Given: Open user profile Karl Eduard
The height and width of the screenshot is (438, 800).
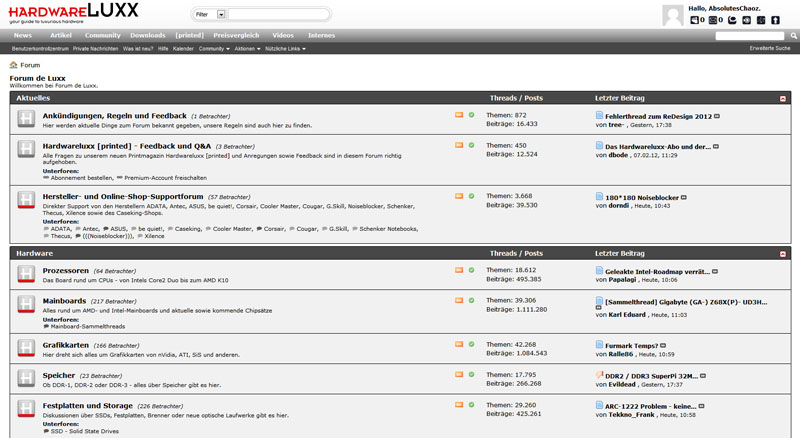Looking at the screenshot, I should click(x=627, y=315).
